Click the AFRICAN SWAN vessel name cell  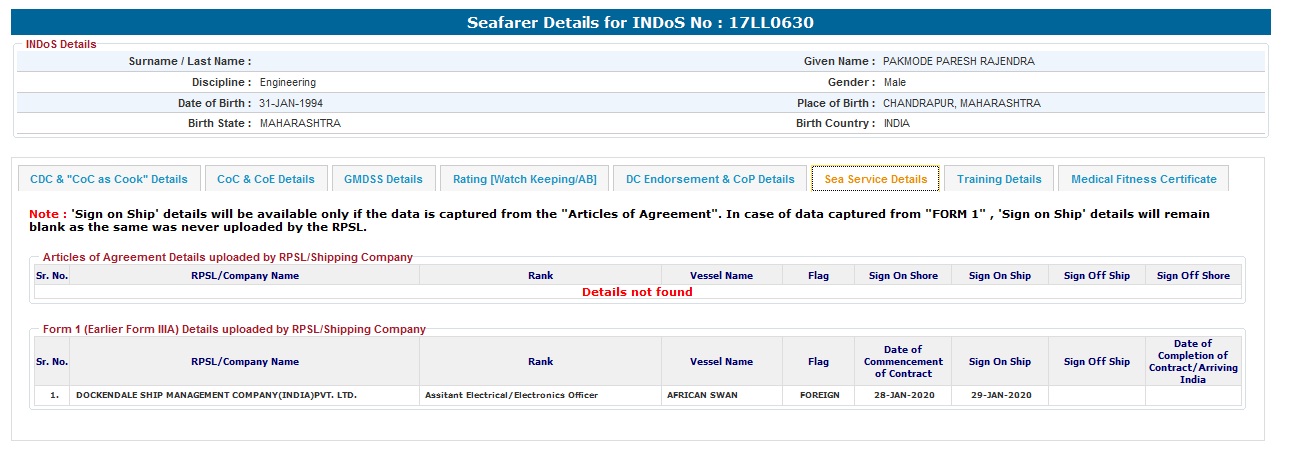pos(702,395)
